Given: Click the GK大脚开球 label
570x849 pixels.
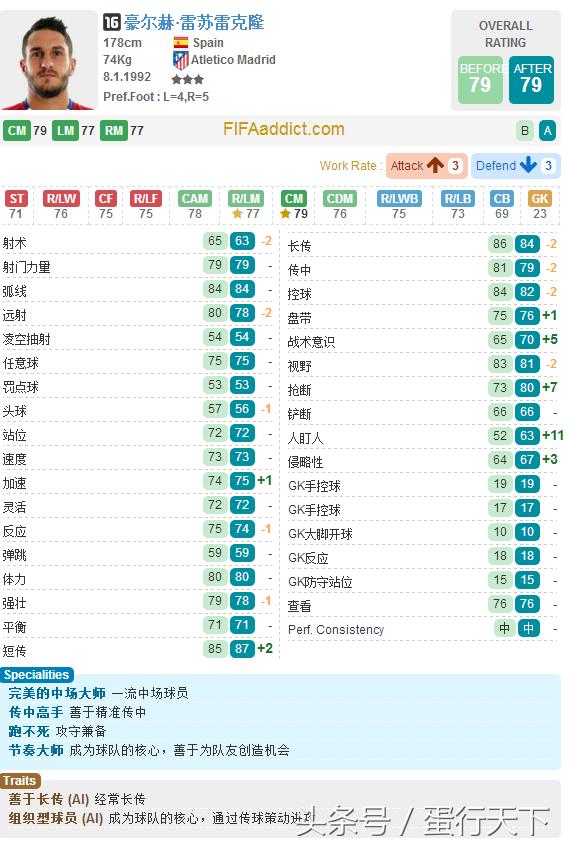Looking at the screenshot, I should [x=320, y=534].
